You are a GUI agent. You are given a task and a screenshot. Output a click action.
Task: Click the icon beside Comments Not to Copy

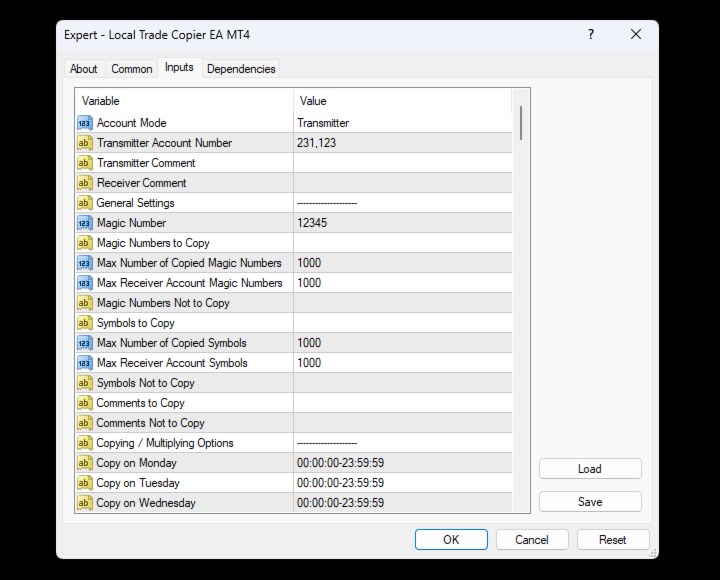(84, 423)
